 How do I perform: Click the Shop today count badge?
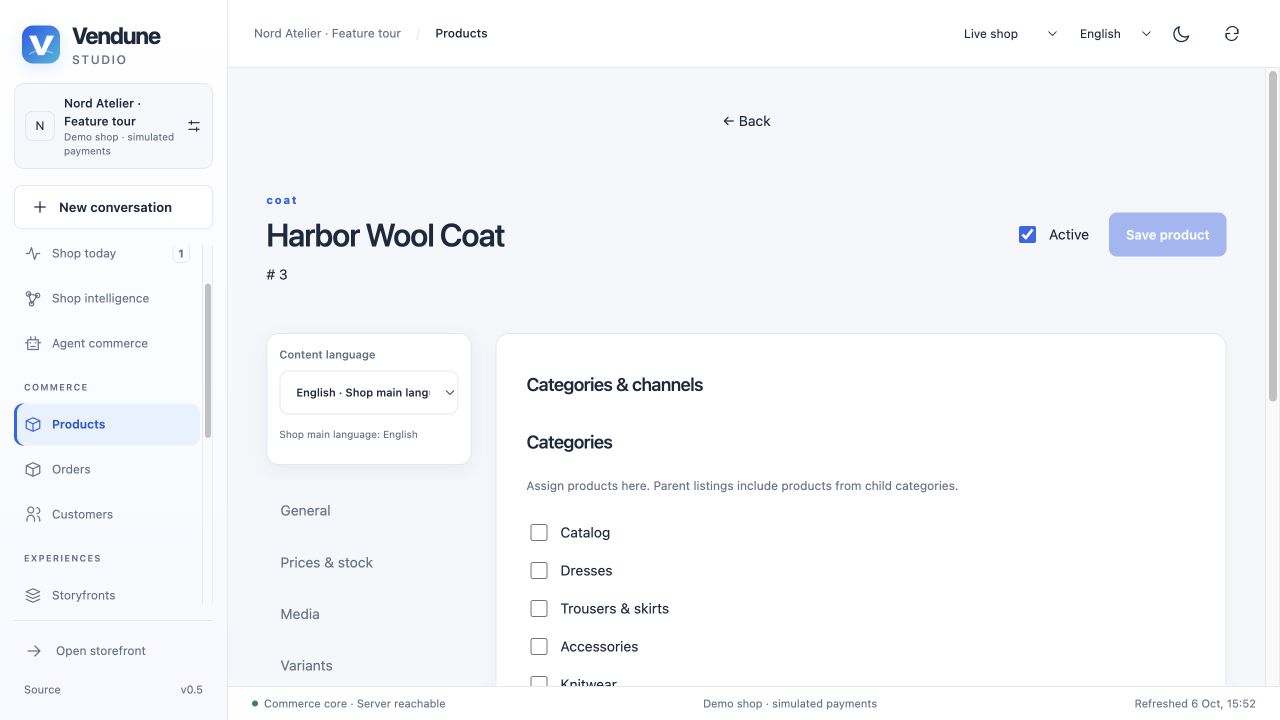[181, 254]
